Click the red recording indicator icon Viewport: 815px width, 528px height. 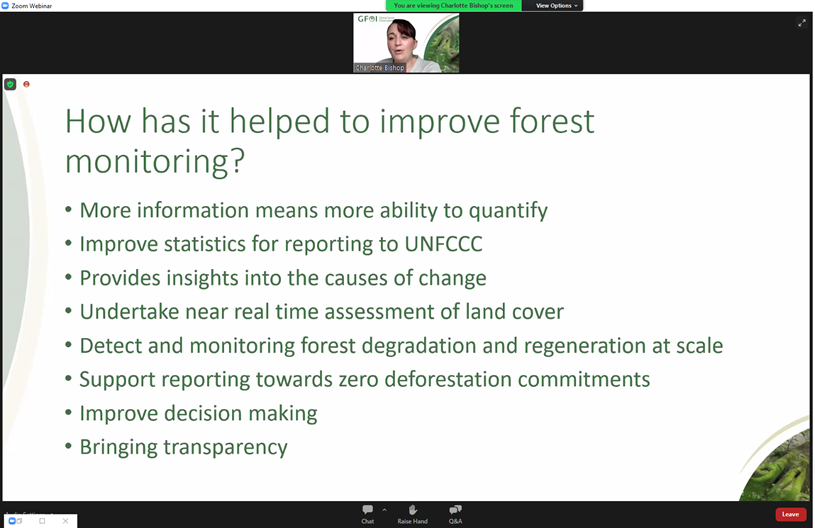coord(27,84)
